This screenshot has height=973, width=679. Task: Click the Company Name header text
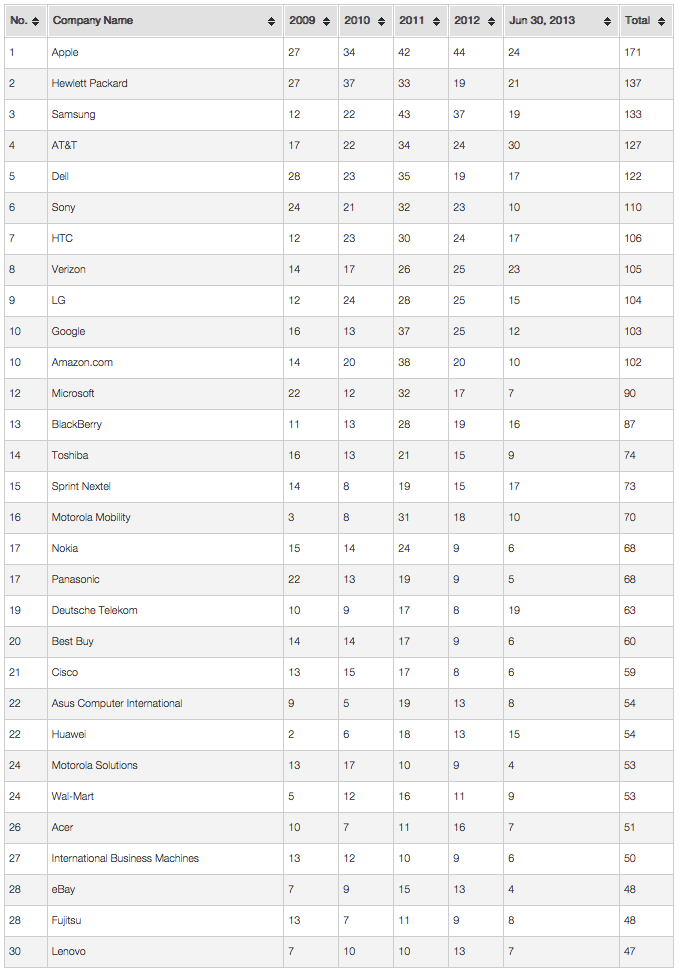click(93, 21)
